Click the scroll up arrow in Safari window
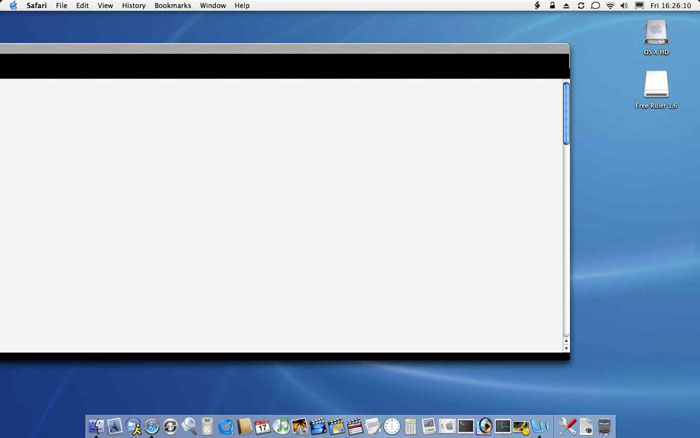Viewport: 700px width, 438px height. (x=566, y=341)
